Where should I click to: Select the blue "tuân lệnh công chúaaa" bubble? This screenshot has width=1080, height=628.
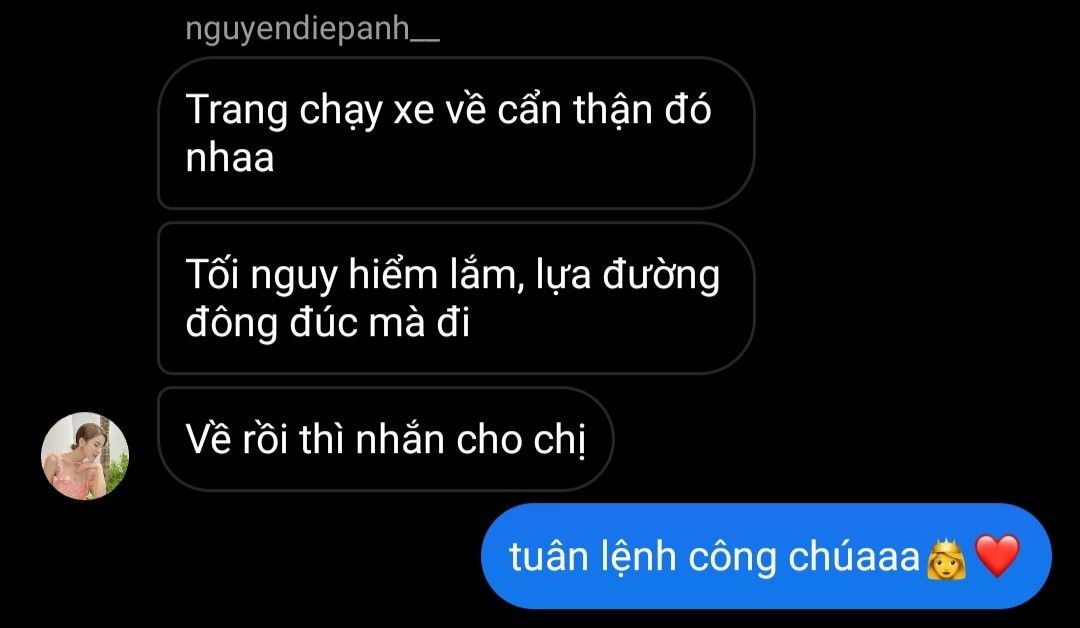pos(766,556)
